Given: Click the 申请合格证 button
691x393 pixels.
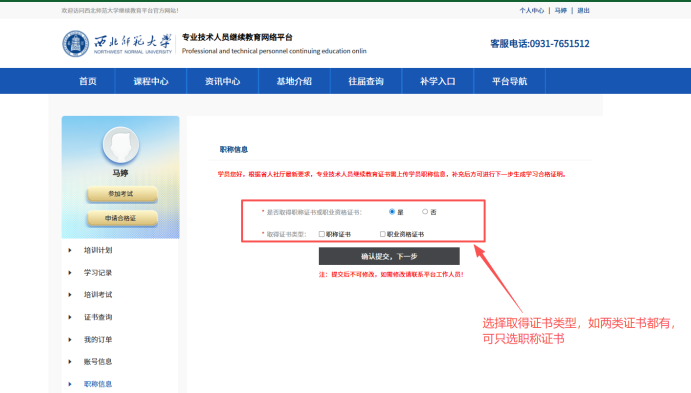Looking at the screenshot, I should [x=122, y=218].
